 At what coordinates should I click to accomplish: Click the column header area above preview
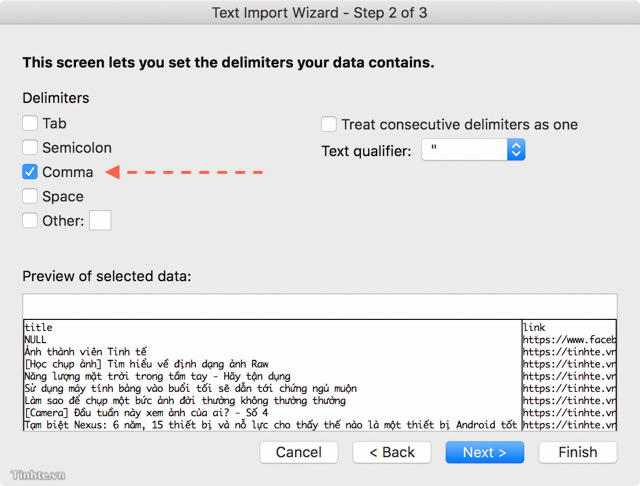(x=320, y=306)
